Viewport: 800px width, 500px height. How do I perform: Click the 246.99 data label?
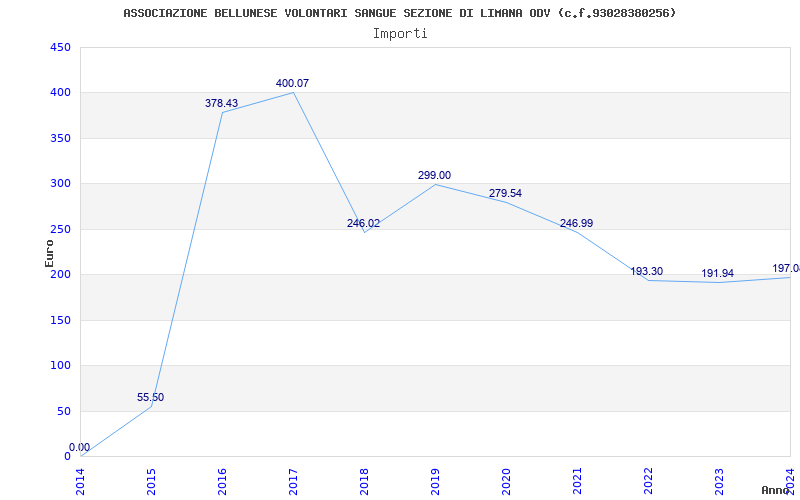(577, 223)
